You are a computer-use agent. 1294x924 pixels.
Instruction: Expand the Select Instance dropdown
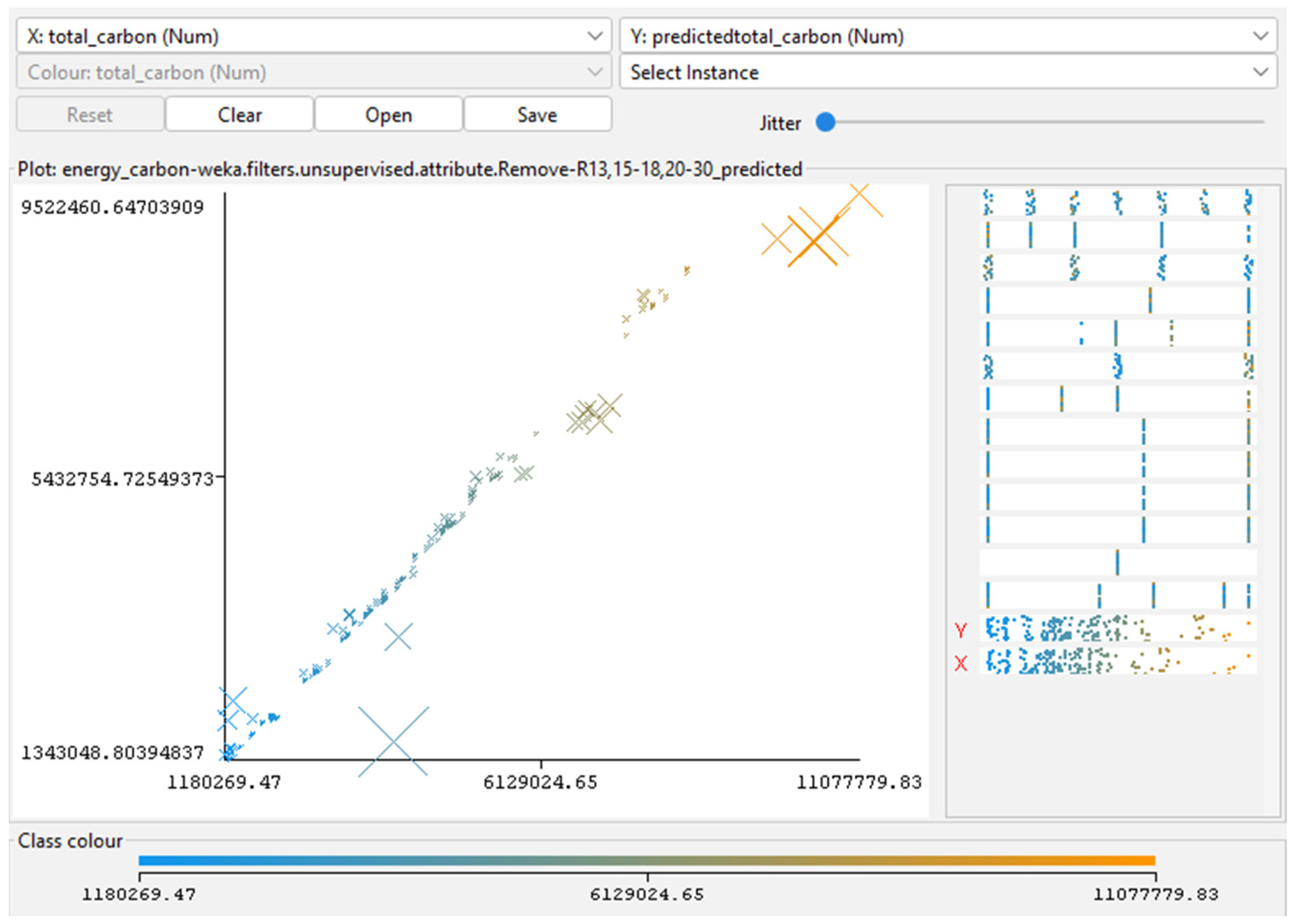pyautogui.click(x=948, y=72)
